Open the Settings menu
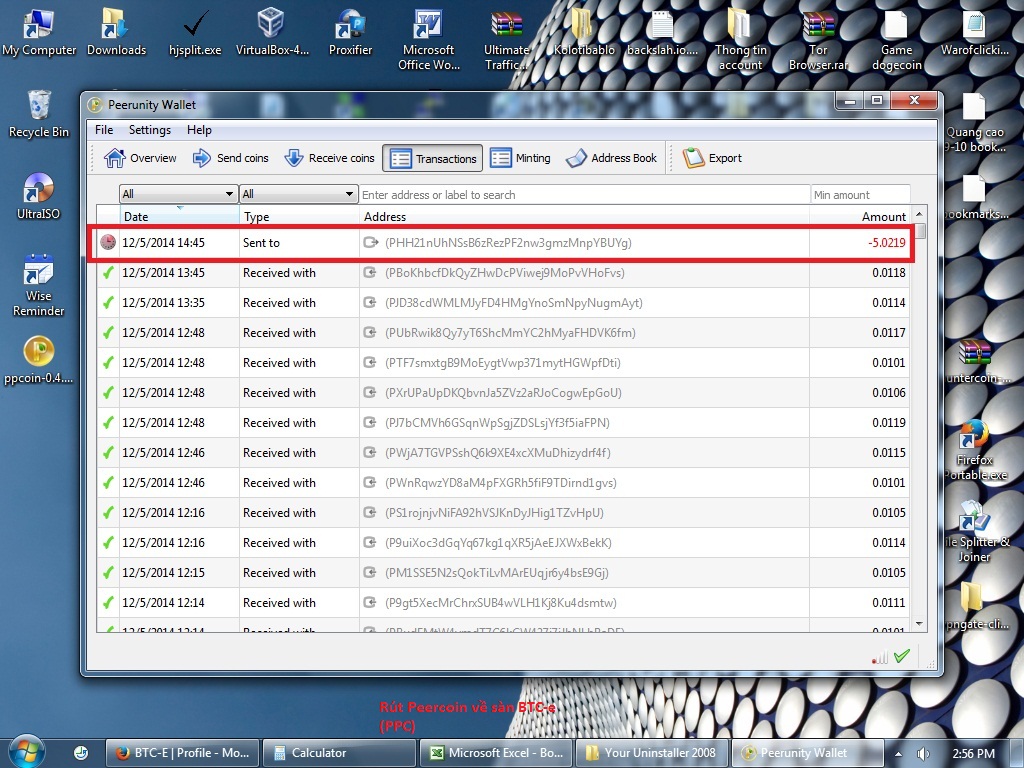1024x768 pixels. coord(150,129)
